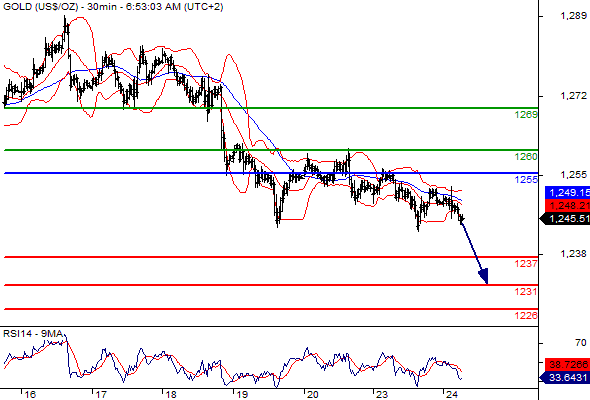Select the 1237 support level label
Viewport: 590px width, 400px height.
526,263
